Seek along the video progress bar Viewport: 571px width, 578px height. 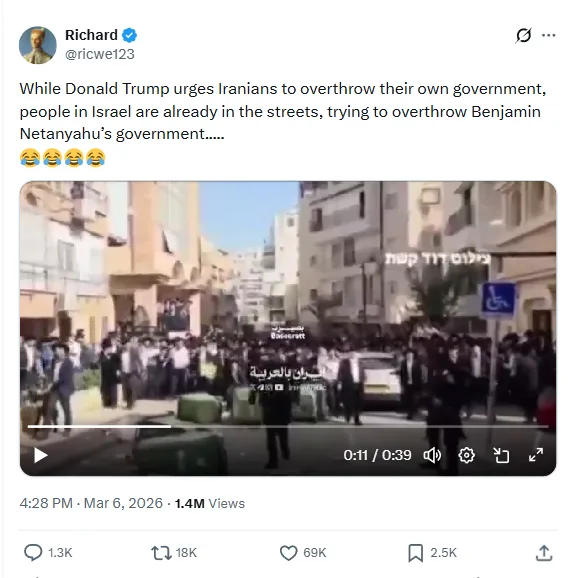(x=288, y=426)
